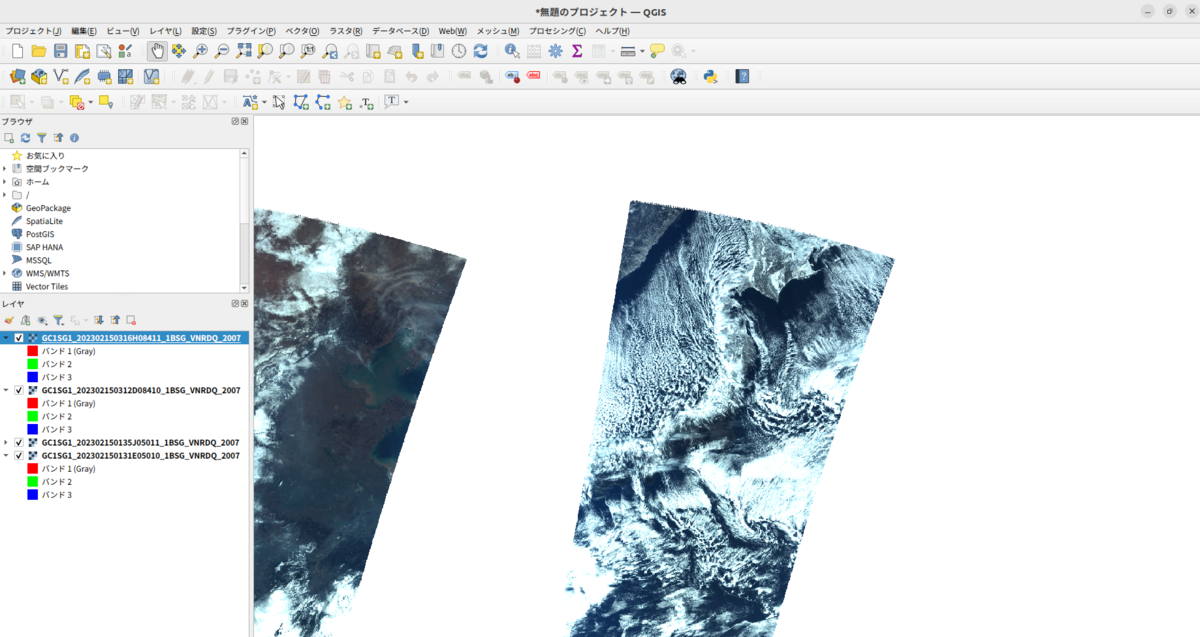Screen dimensions: 1200x637
Task: Toggle visibility of layer GC1SG1_202302150312D08410
Action: pos(19,390)
